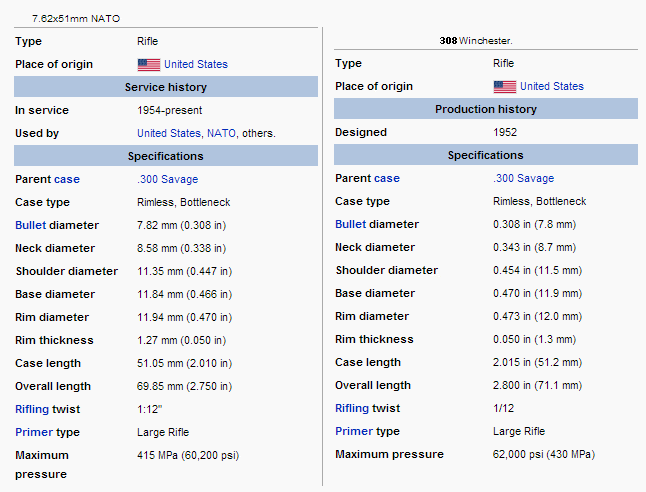Select 51.05 mm (2.010 in) case length
The height and width of the screenshot is (492, 646).
click(185, 363)
